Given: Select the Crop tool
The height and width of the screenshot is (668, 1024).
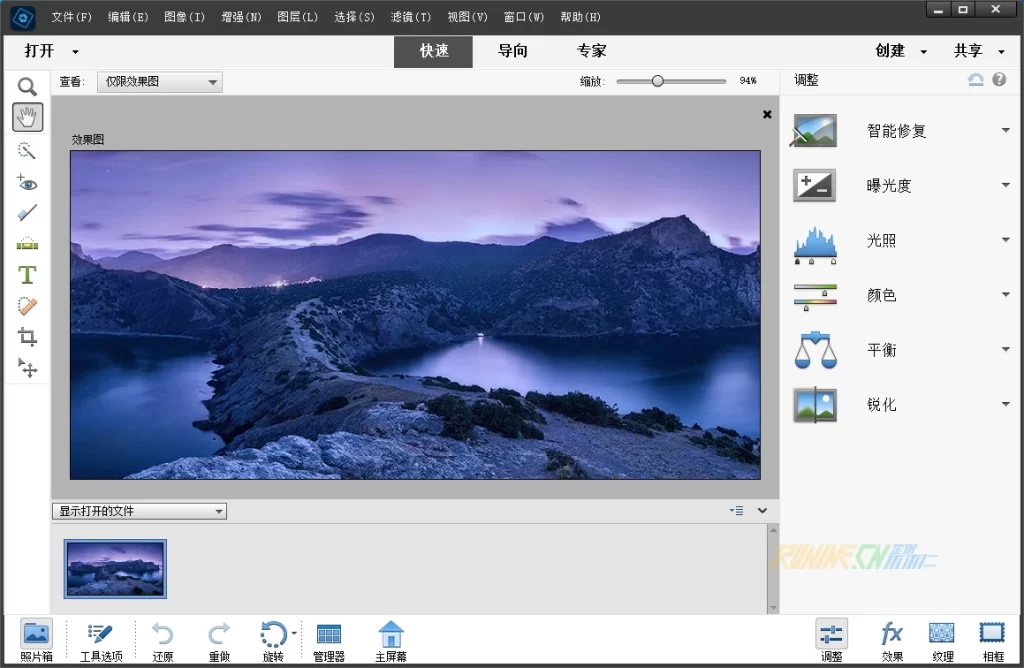Looking at the screenshot, I should point(27,337).
